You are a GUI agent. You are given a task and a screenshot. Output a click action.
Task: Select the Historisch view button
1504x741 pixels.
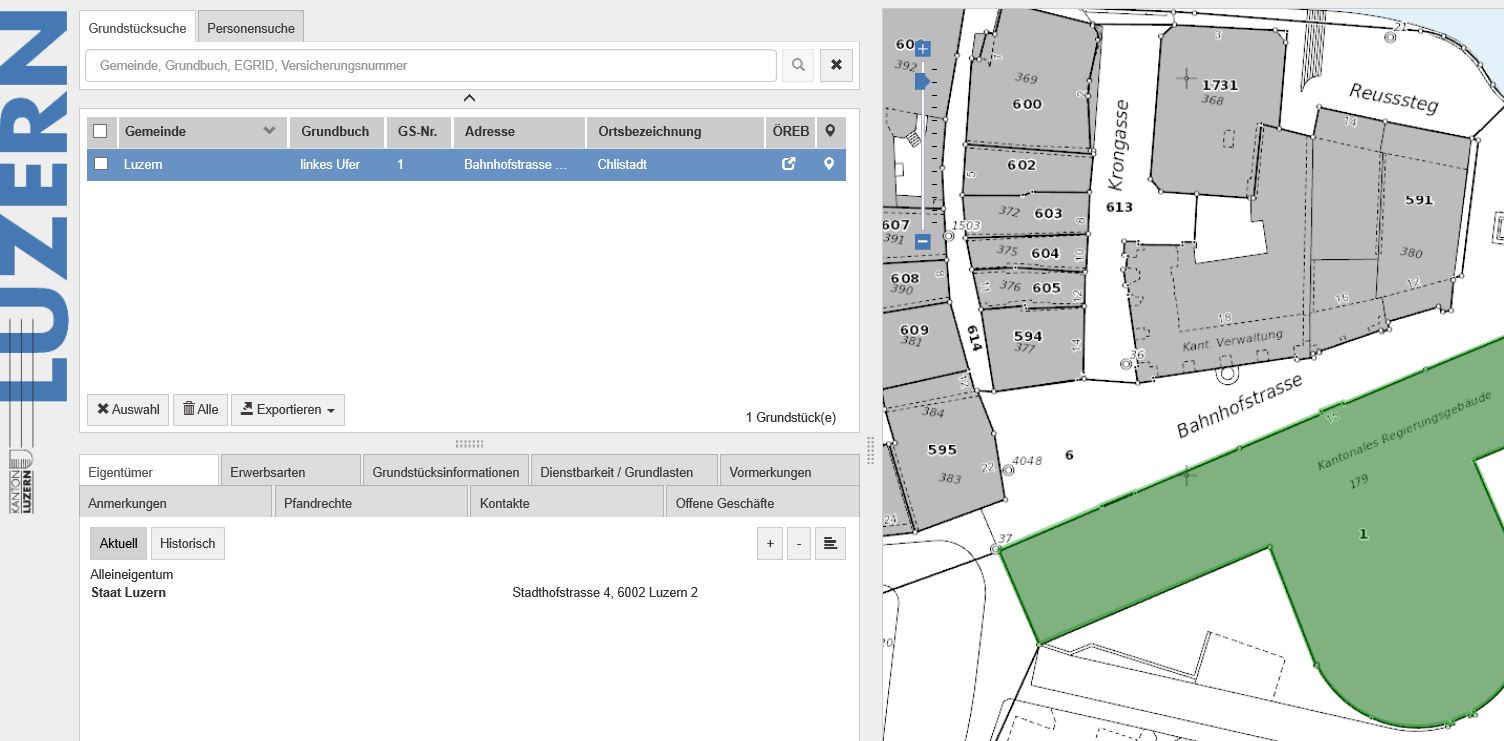pyautogui.click(x=188, y=543)
